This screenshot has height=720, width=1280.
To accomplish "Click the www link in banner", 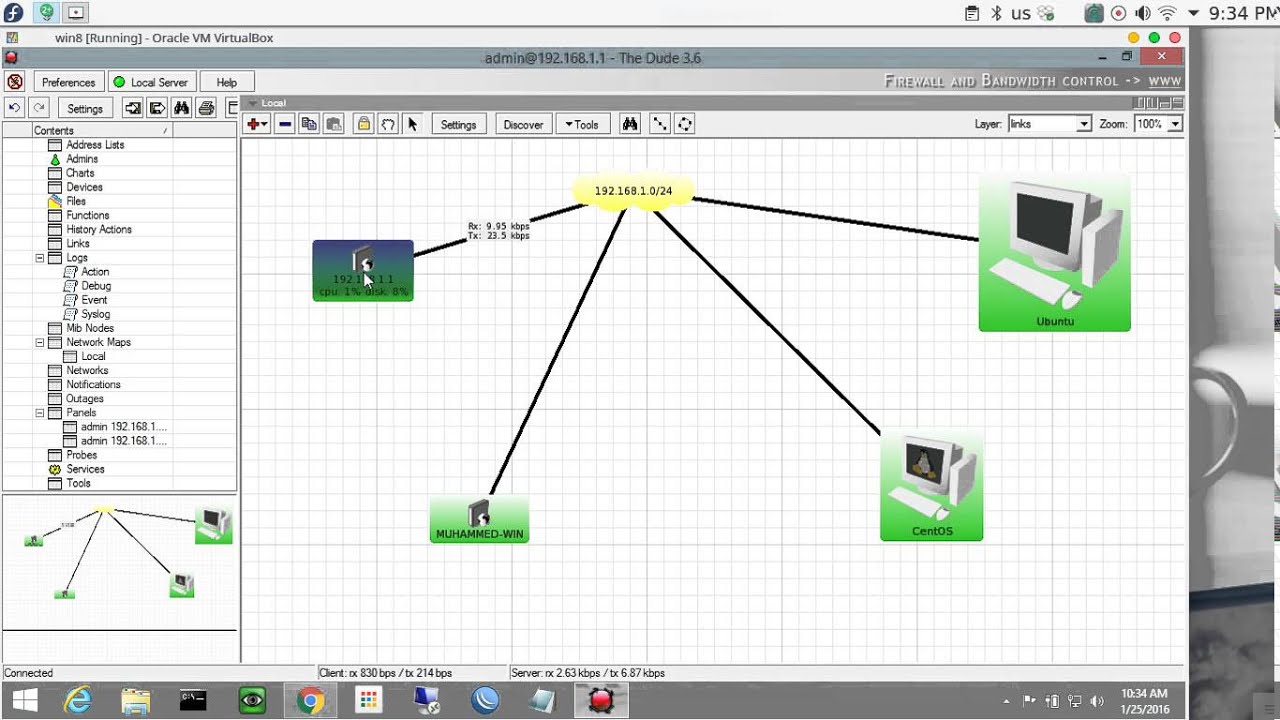I will coord(1164,81).
